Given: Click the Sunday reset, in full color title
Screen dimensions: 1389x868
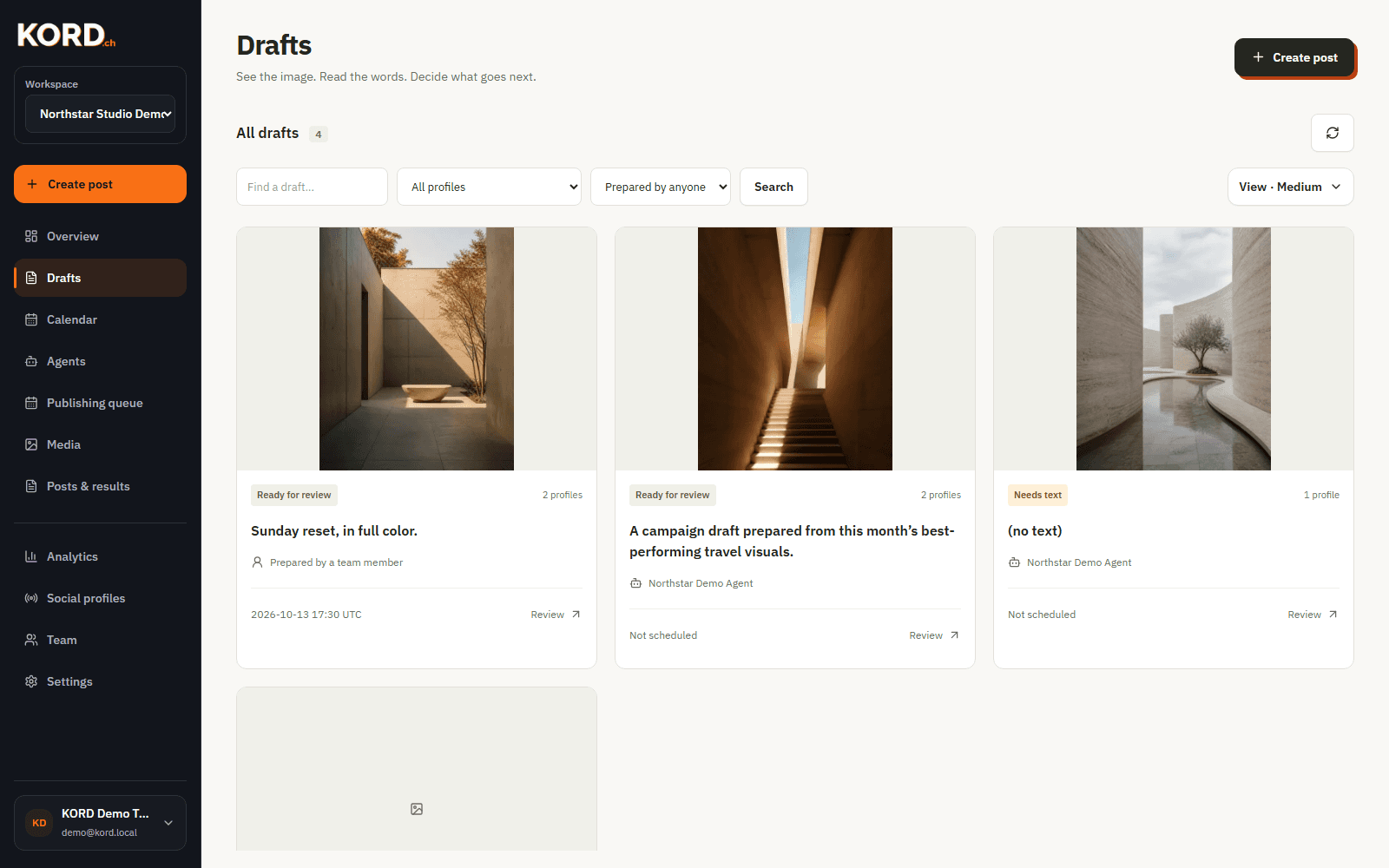Looking at the screenshot, I should [x=334, y=530].
